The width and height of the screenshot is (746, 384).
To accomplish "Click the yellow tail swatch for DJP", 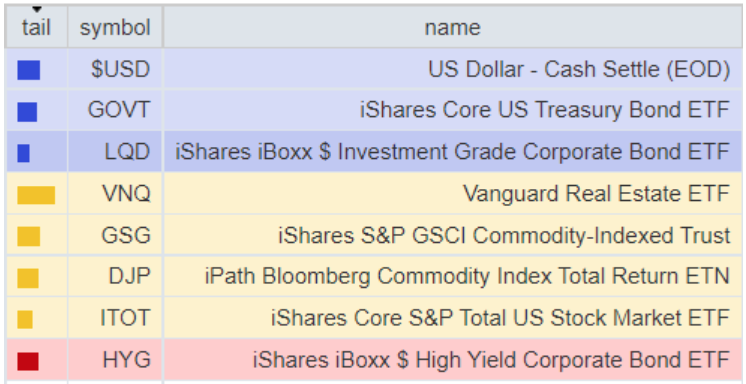I will (x=28, y=278).
